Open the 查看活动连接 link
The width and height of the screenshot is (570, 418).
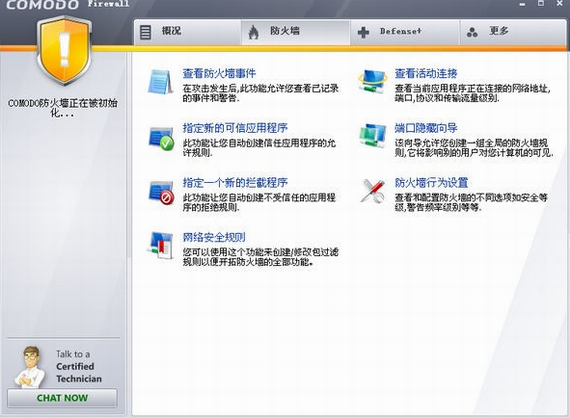[x=426, y=73]
